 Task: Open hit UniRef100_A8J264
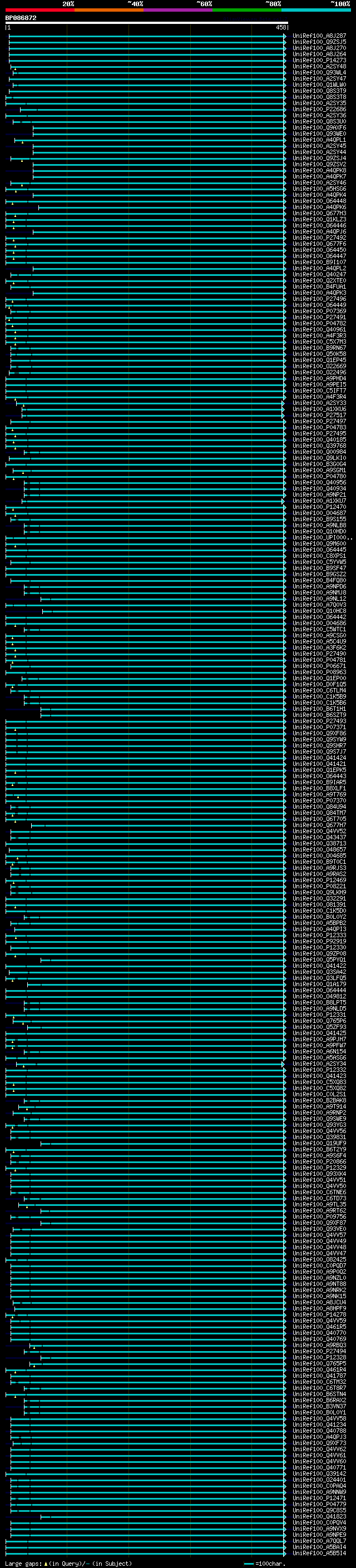tap(319, 54)
